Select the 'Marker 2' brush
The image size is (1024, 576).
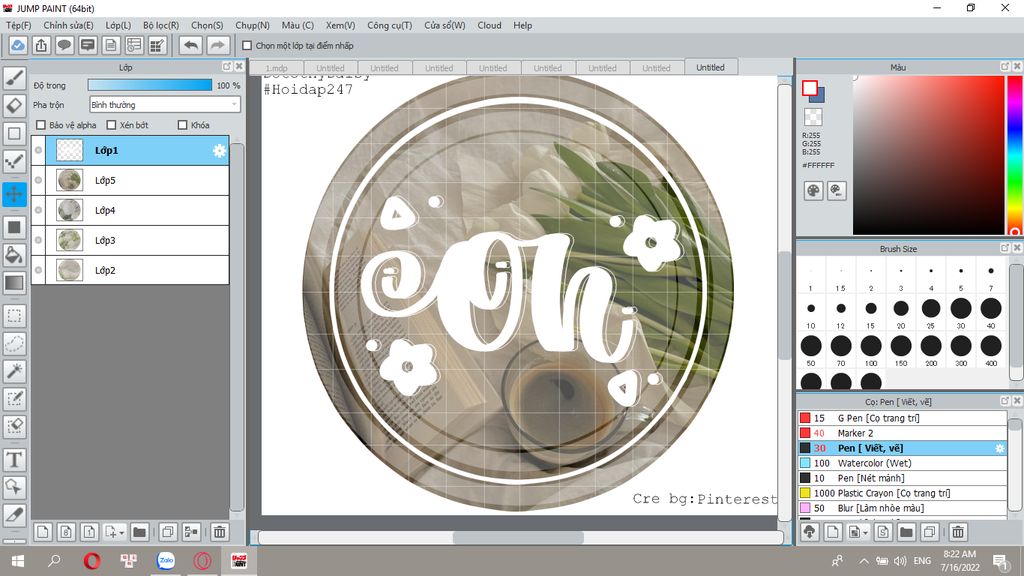pyautogui.click(x=903, y=433)
